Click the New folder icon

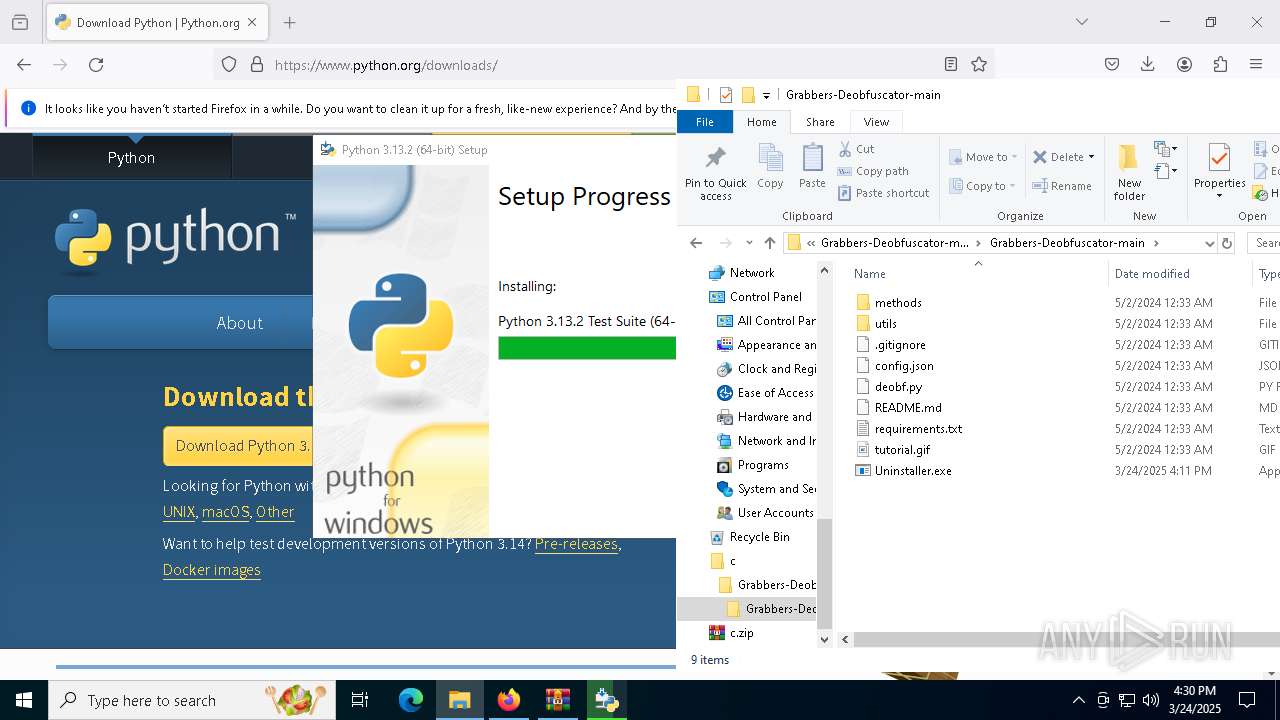[1128, 158]
